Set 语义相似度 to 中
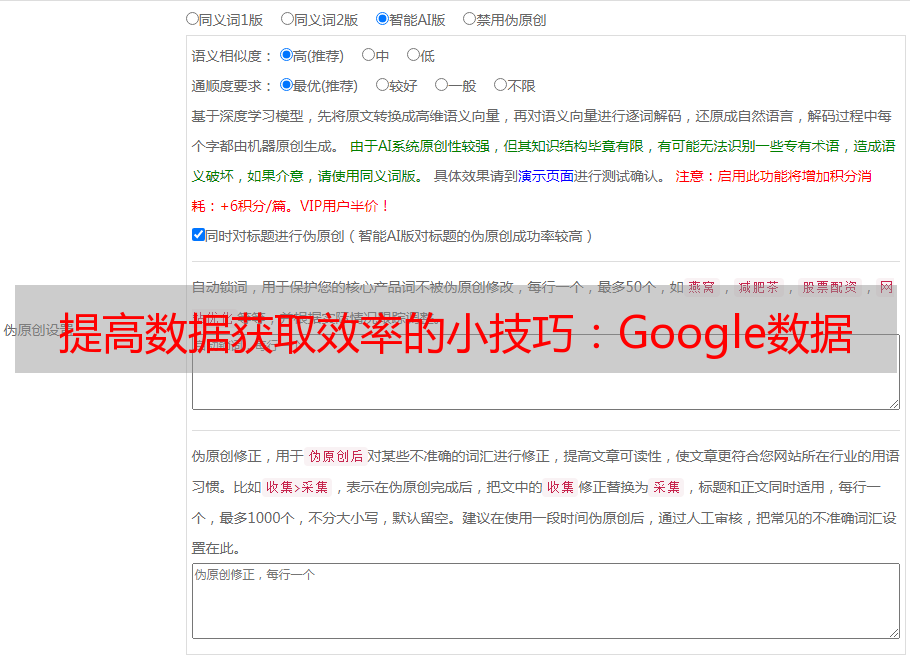The width and height of the screenshot is (911, 658). [x=368, y=55]
